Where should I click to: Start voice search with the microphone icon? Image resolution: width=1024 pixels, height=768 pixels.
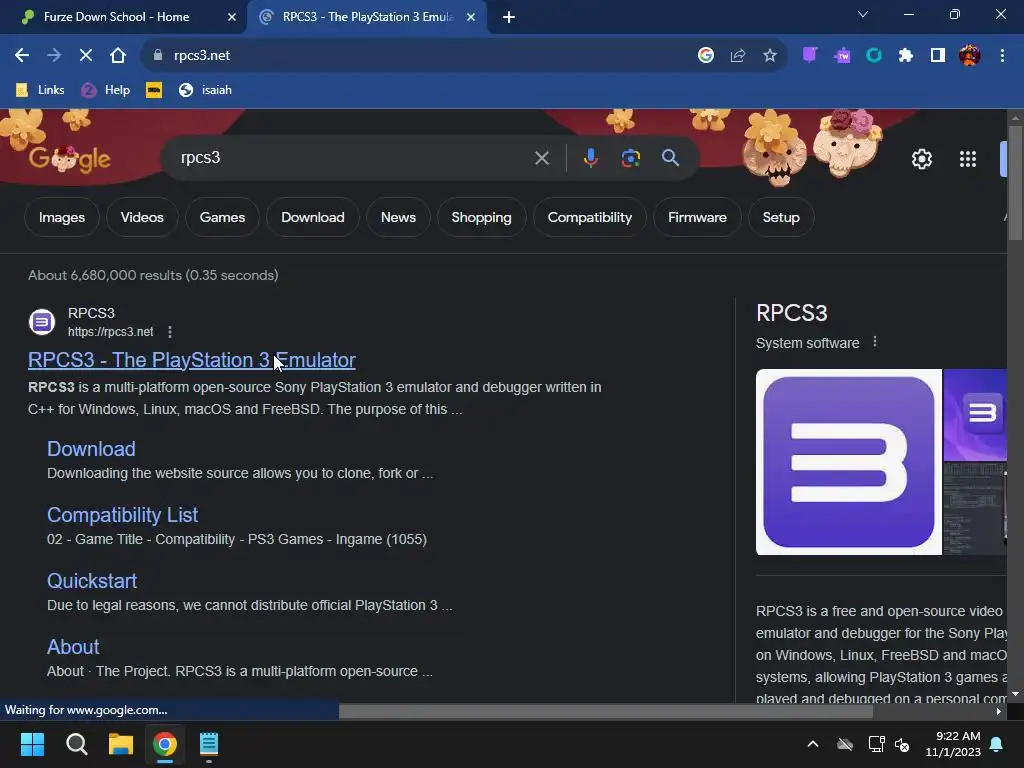click(590, 158)
